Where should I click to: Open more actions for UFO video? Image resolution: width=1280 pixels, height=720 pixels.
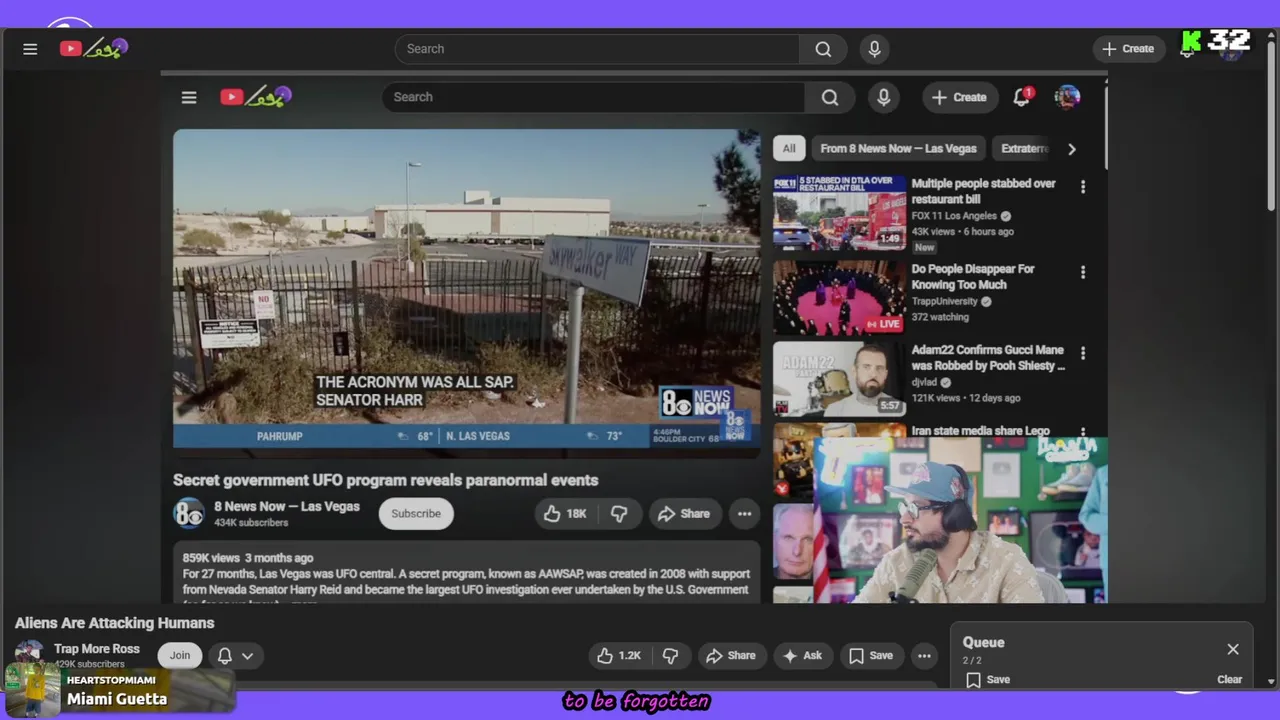pos(744,514)
